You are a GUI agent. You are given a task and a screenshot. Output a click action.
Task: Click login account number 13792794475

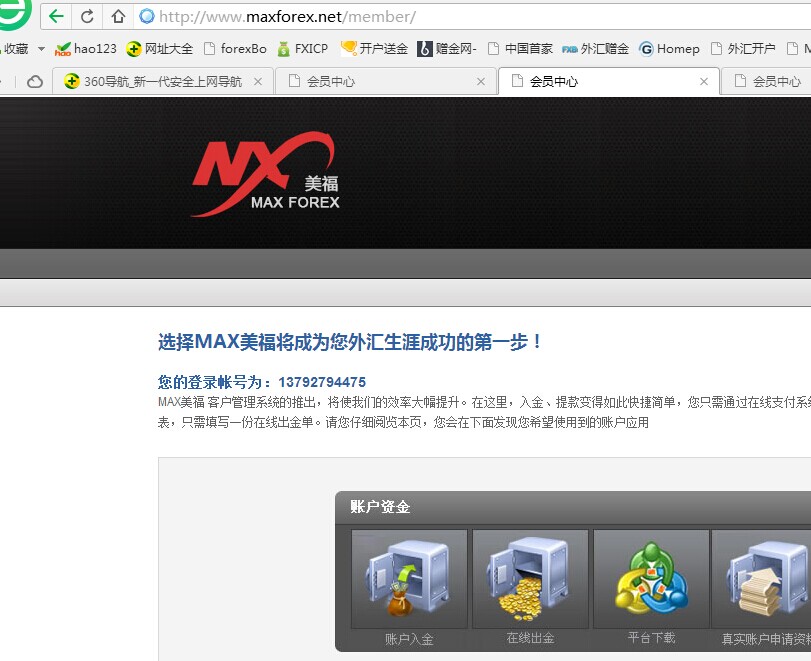pyautogui.click(x=322, y=382)
